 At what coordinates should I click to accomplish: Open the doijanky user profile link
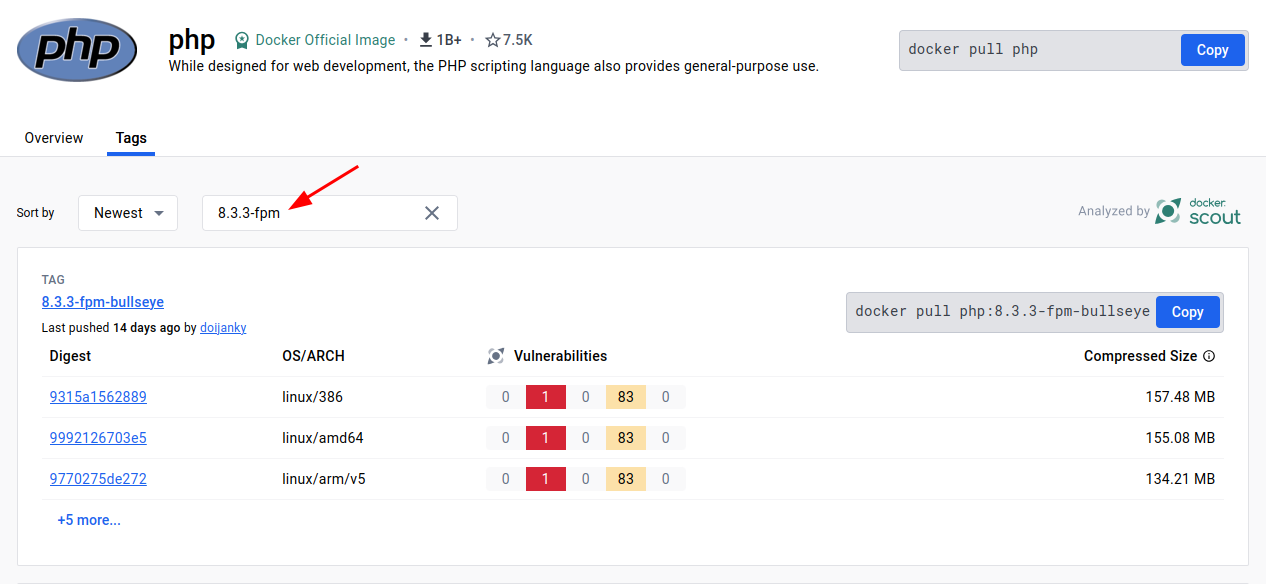pos(223,328)
